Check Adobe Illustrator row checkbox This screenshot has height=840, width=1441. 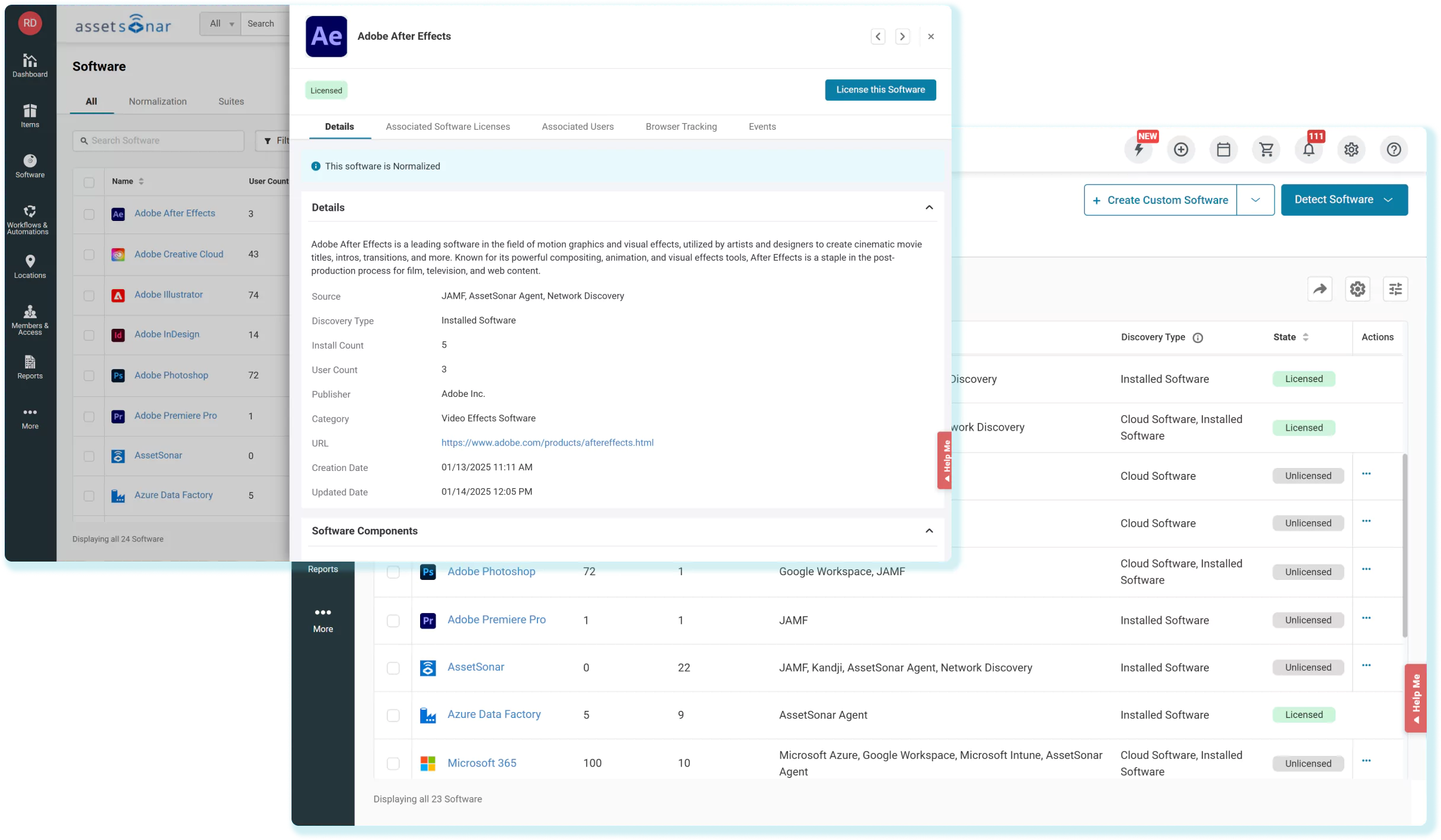pos(89,296)
